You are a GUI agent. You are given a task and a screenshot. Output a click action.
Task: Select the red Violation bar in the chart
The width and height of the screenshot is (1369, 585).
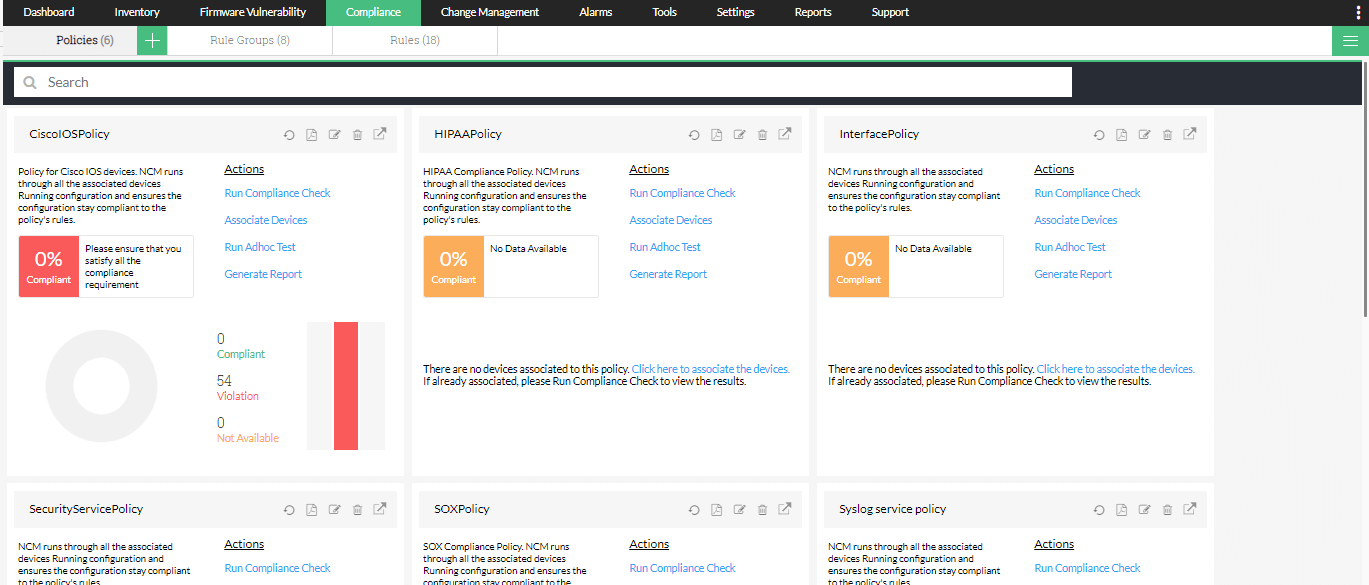point(346,386)
